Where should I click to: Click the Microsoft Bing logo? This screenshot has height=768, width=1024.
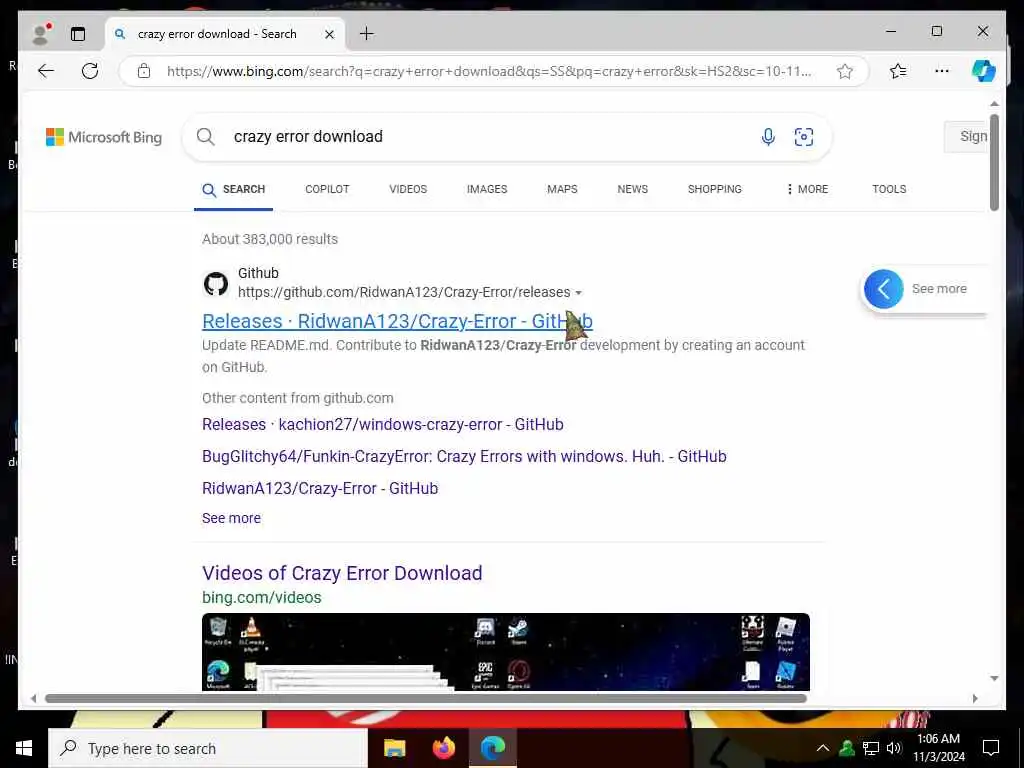(103, 137)
